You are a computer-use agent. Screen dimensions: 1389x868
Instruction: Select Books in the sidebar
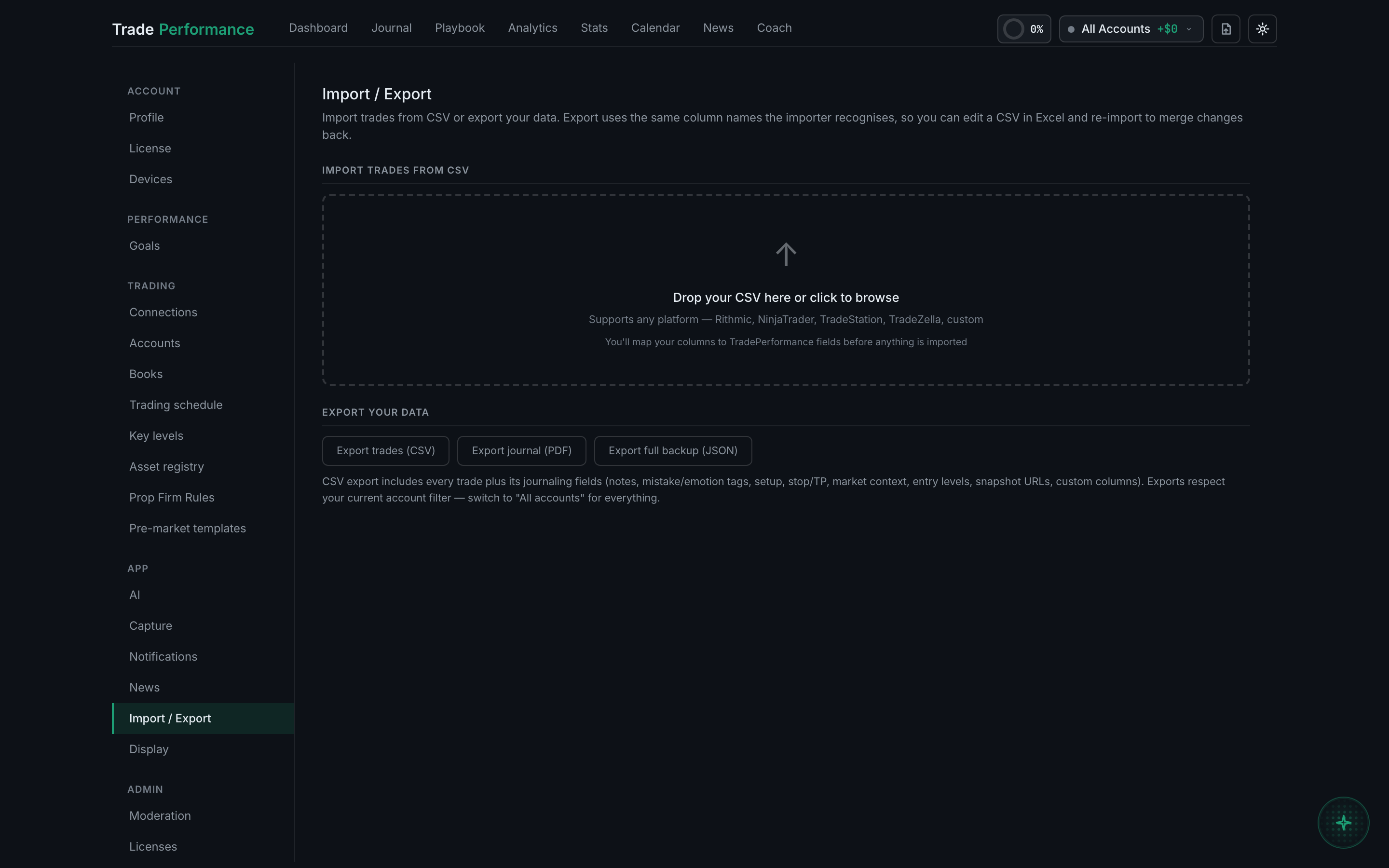point(203,374)
